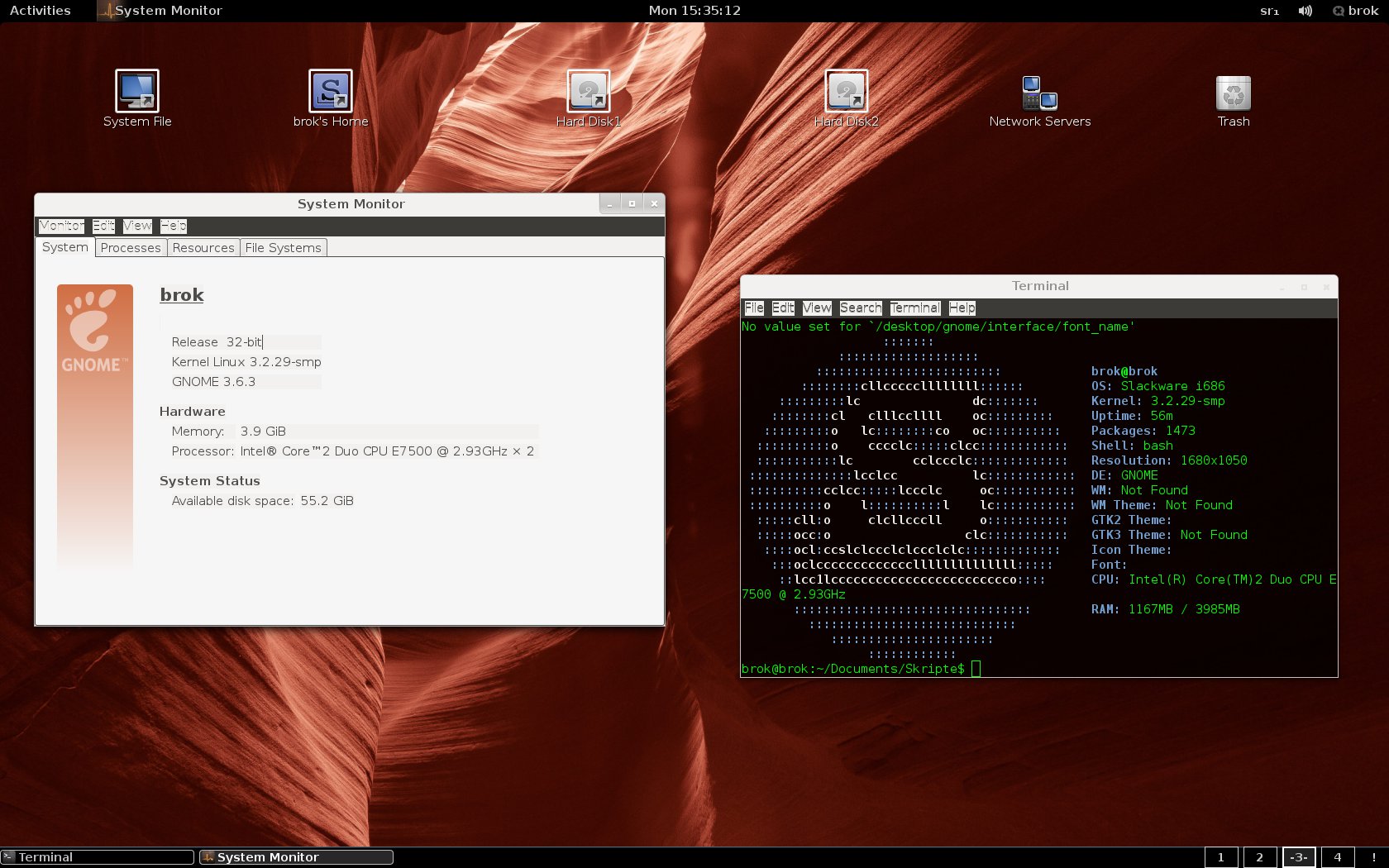Switch to the File Systems tab
Viewport: 1389px width, 868px height.
point(283,248)
